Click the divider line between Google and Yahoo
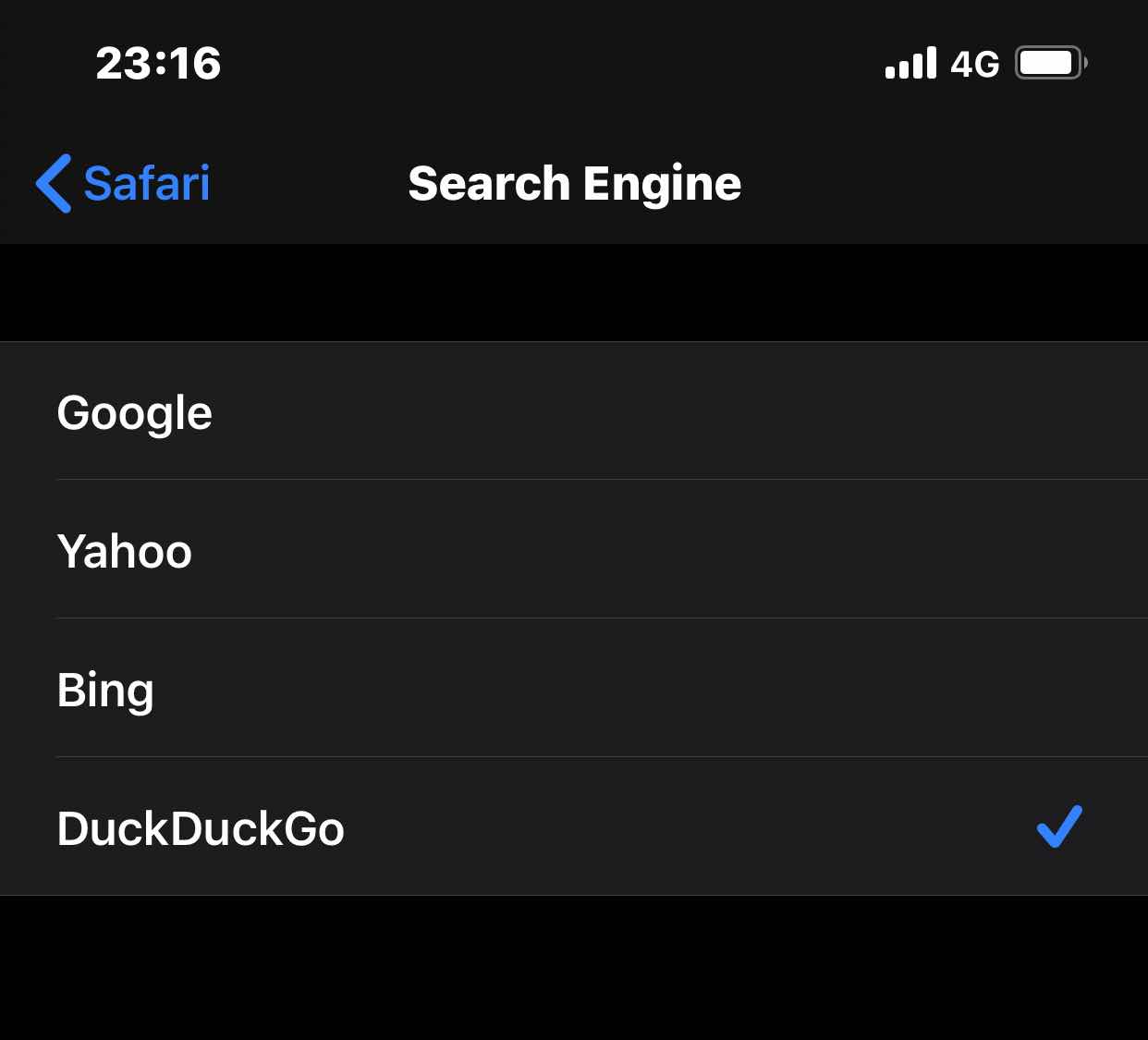 pos(602,480)
